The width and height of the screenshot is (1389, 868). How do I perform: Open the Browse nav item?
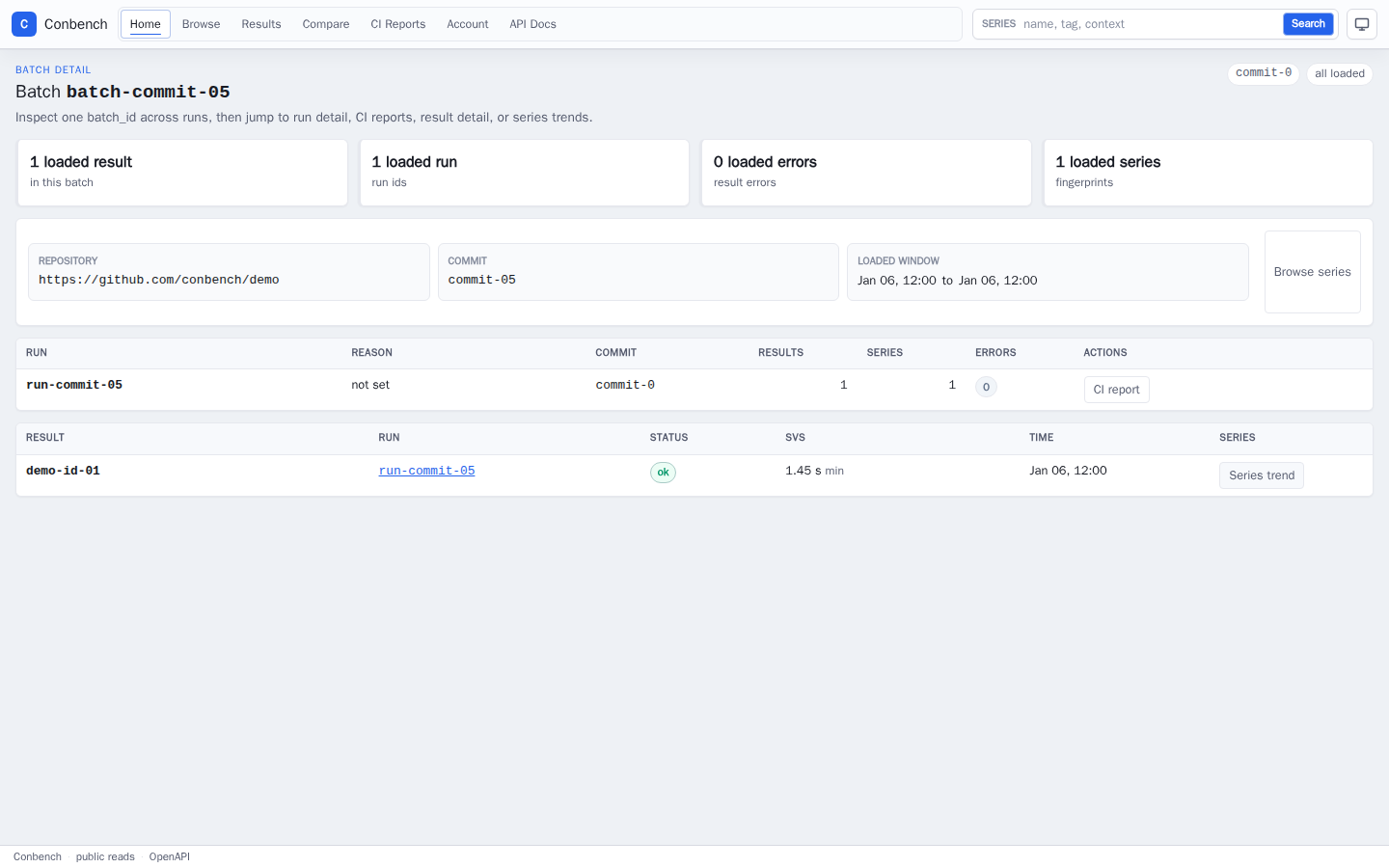(x=201, y=24)
